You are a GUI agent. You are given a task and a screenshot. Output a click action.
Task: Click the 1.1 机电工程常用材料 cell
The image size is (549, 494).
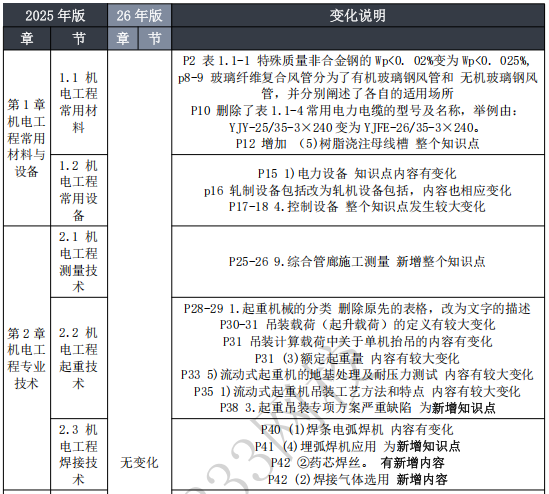tap(79, 102)
